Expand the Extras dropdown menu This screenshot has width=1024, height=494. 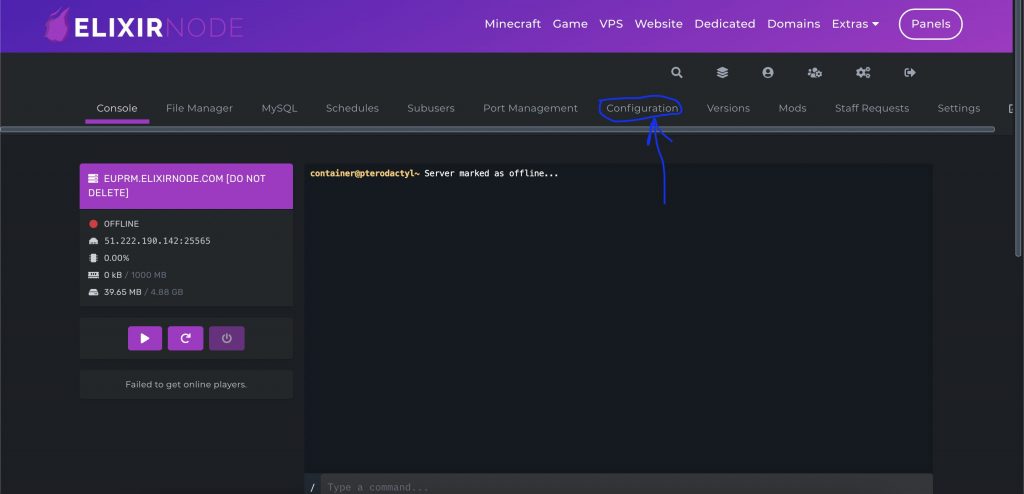coord(855,24)
